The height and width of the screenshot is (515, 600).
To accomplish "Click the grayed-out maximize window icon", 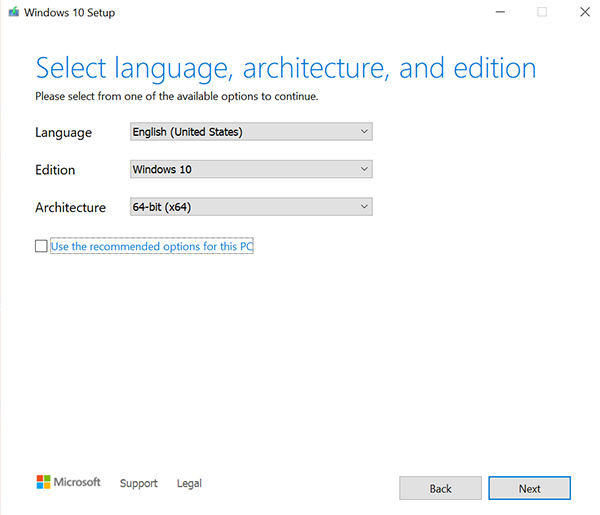I will pyautogui.click(x=542, y=12).
